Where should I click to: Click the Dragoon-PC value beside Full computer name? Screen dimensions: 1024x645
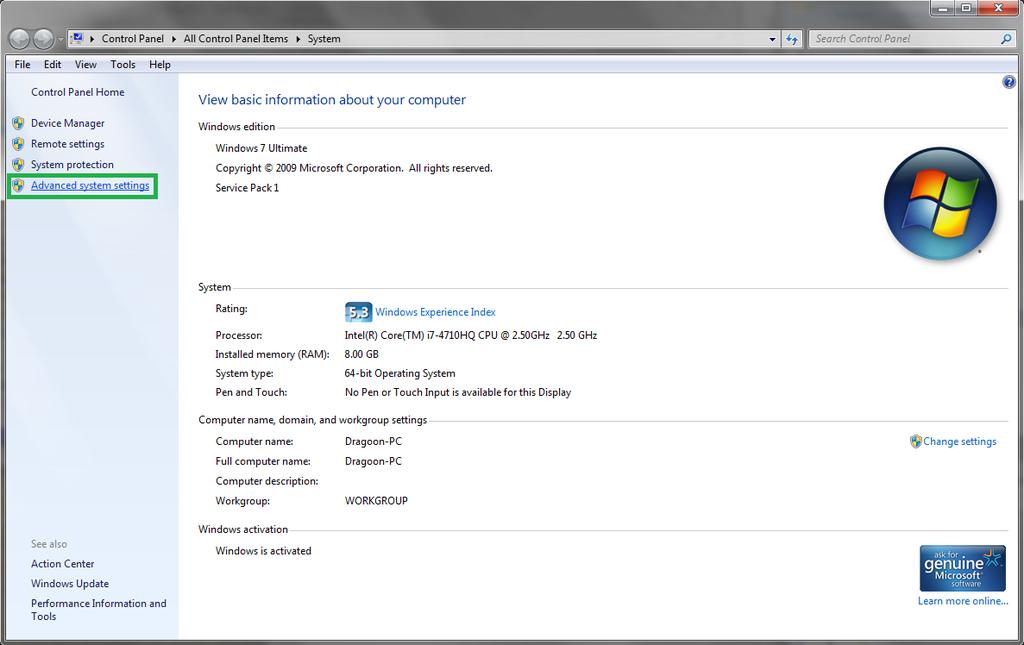[374, 461]
